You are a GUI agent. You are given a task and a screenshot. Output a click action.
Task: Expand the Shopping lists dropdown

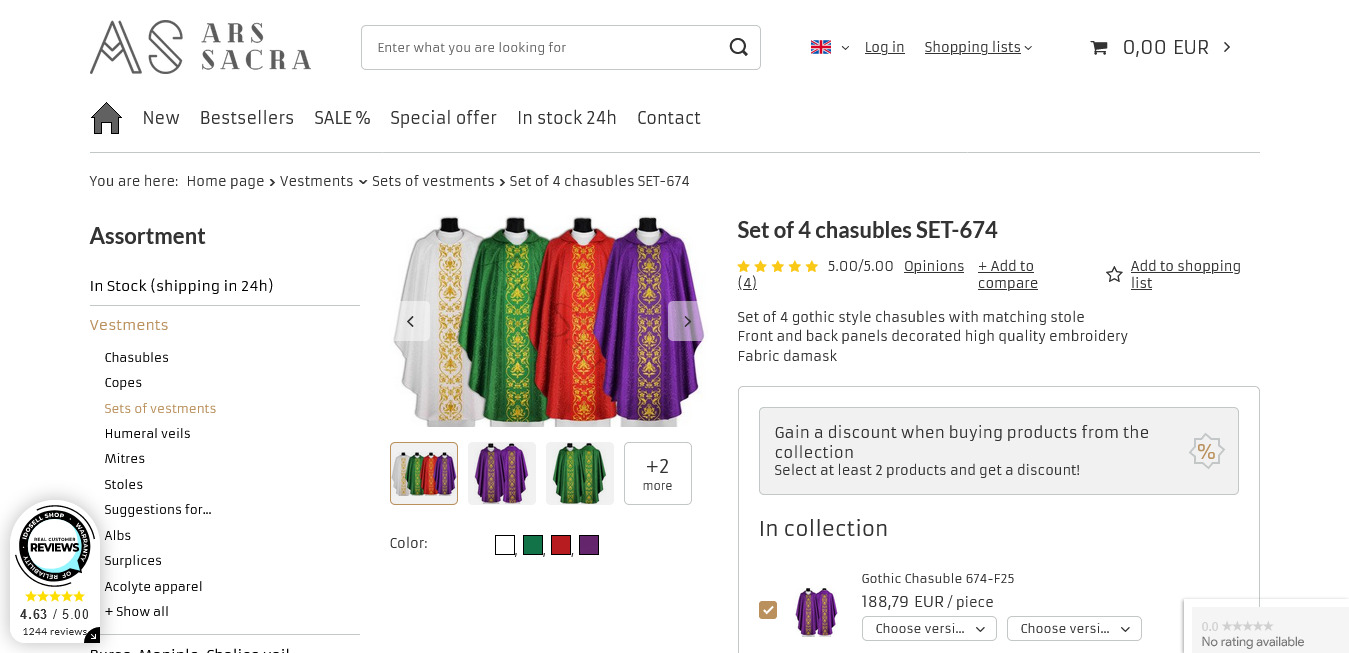tap(977, 47)
